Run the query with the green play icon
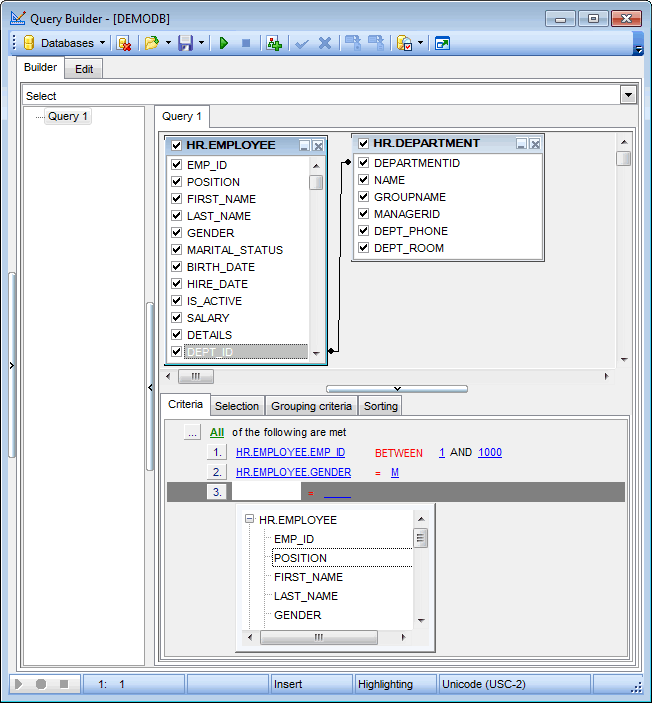The height and width of the screenshot is (703, 652). [224, 43]
